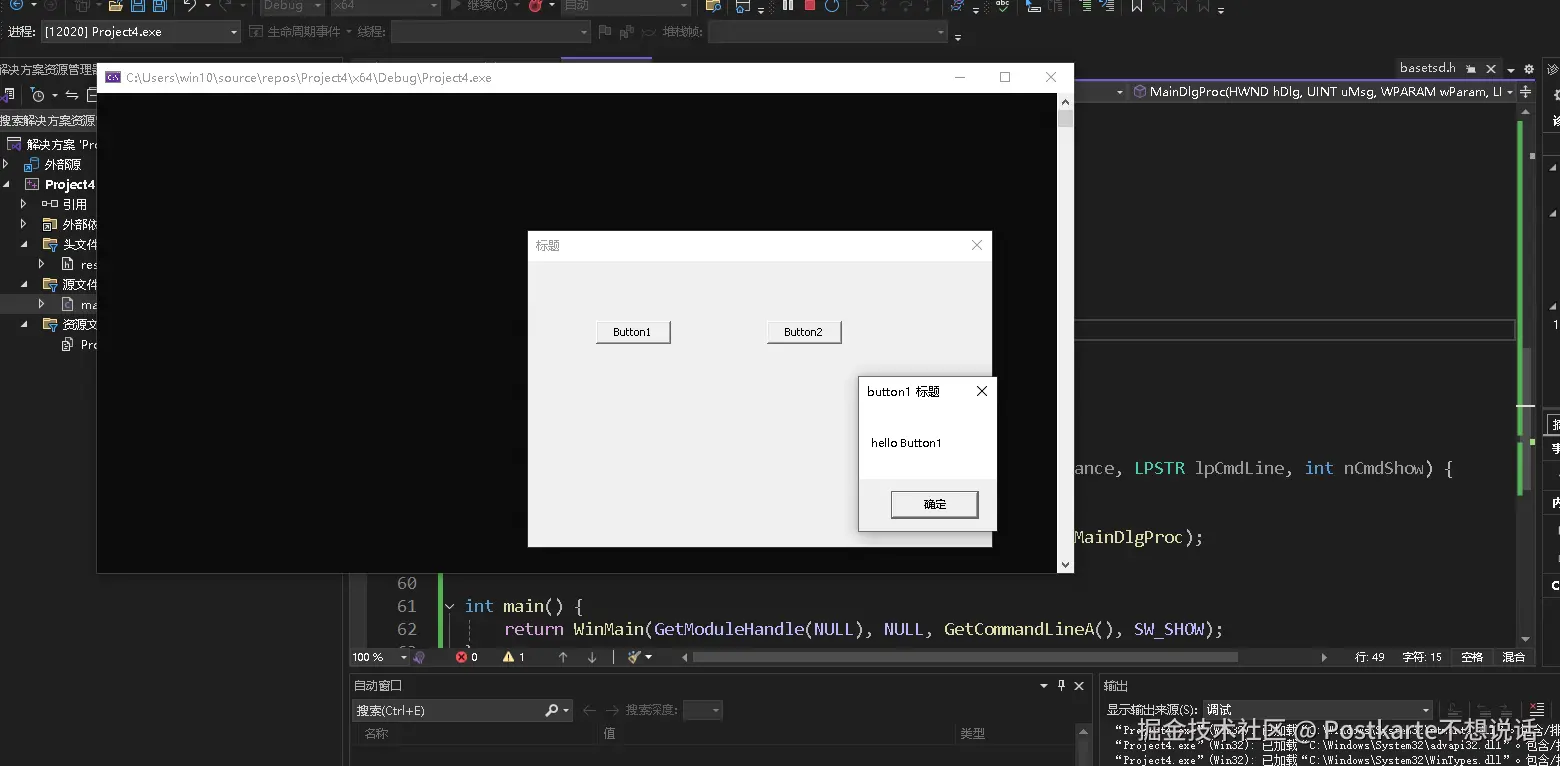Click the yellow warning count indicator
Viewport: 1560px width, 766px height.
point(514,657)
